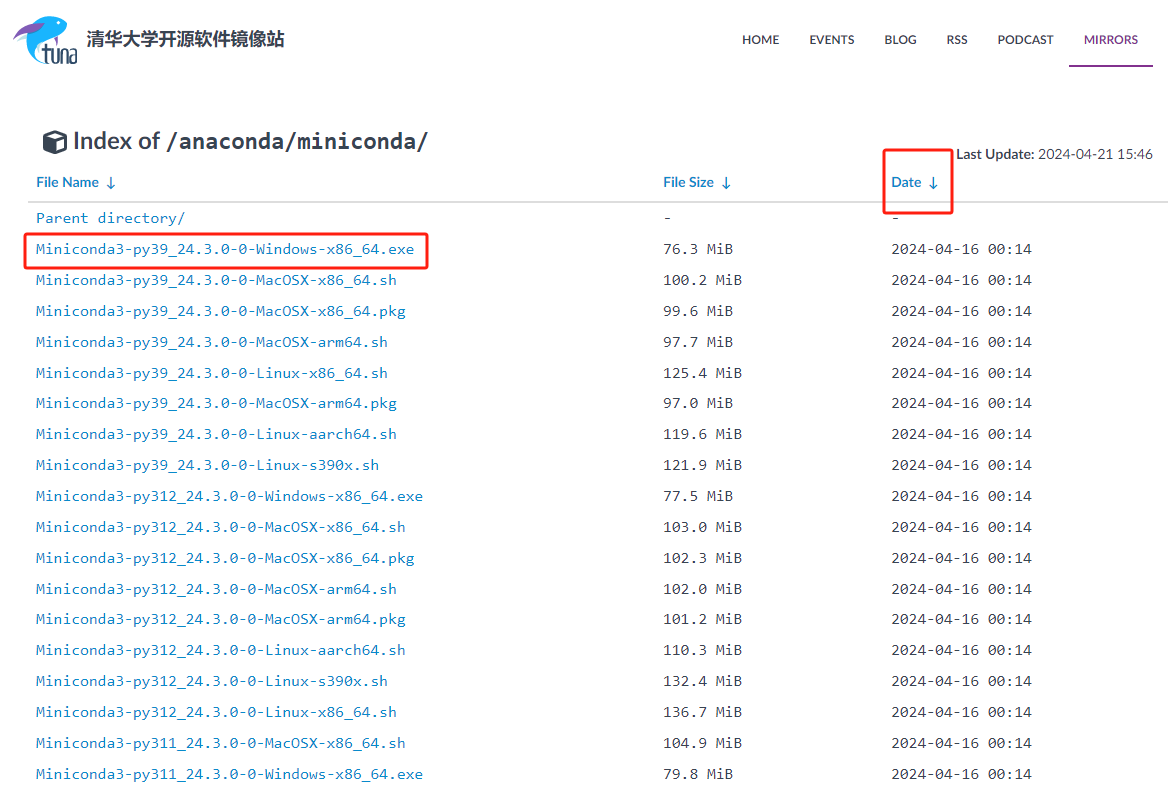Open the HOME nav item
The height and width of the screenshot is (794, 1175).
761,40
